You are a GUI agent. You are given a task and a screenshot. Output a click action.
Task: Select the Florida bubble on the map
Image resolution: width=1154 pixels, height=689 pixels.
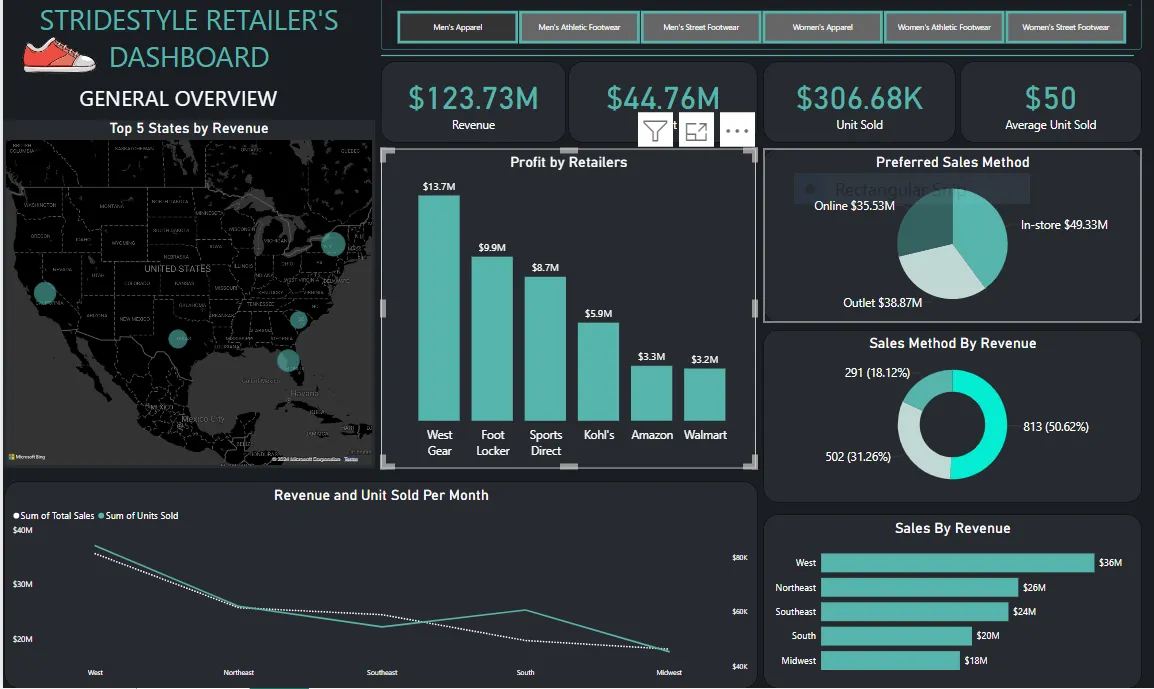pos(288,361)
